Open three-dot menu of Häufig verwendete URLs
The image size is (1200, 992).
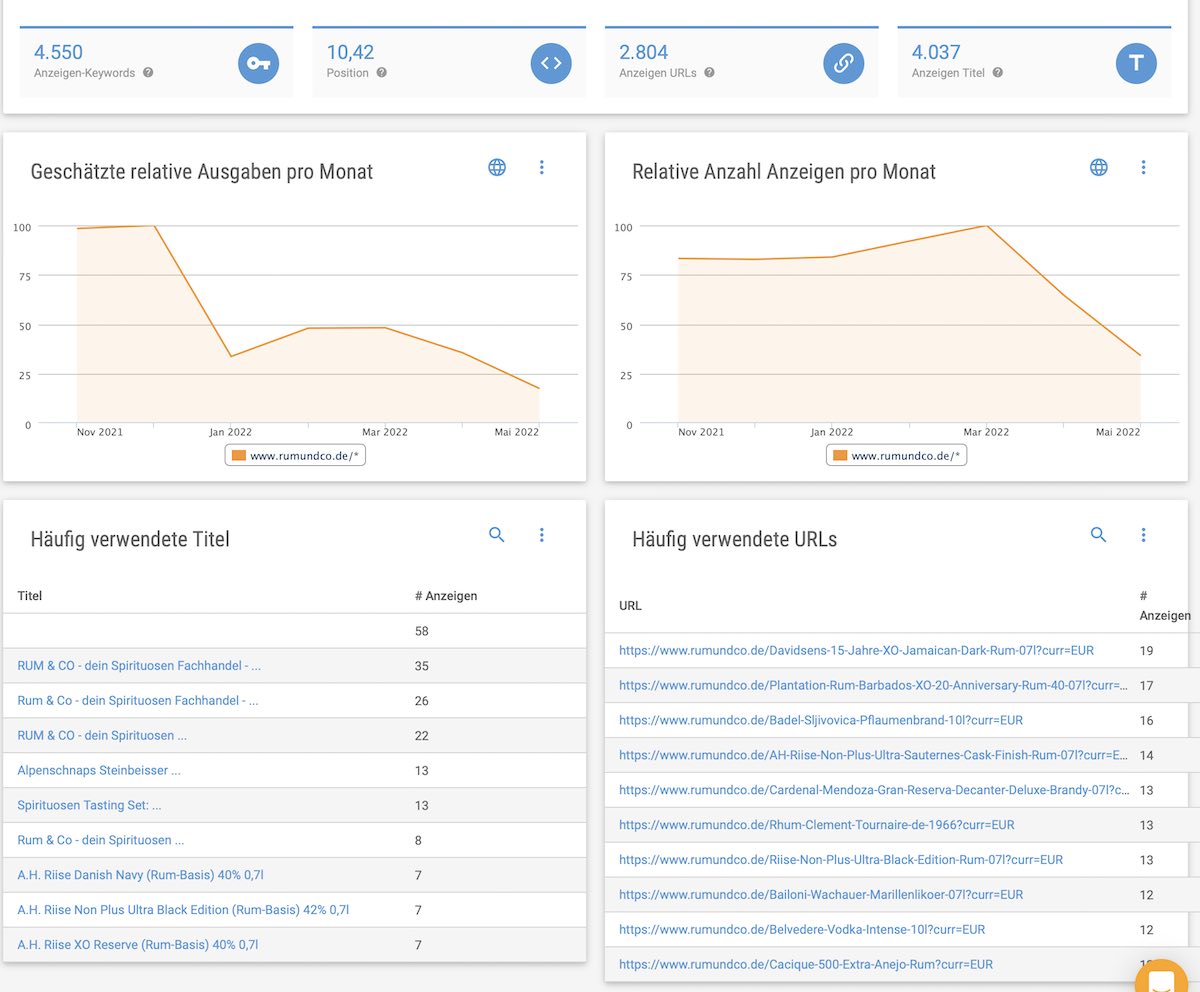click(1144, 535)
